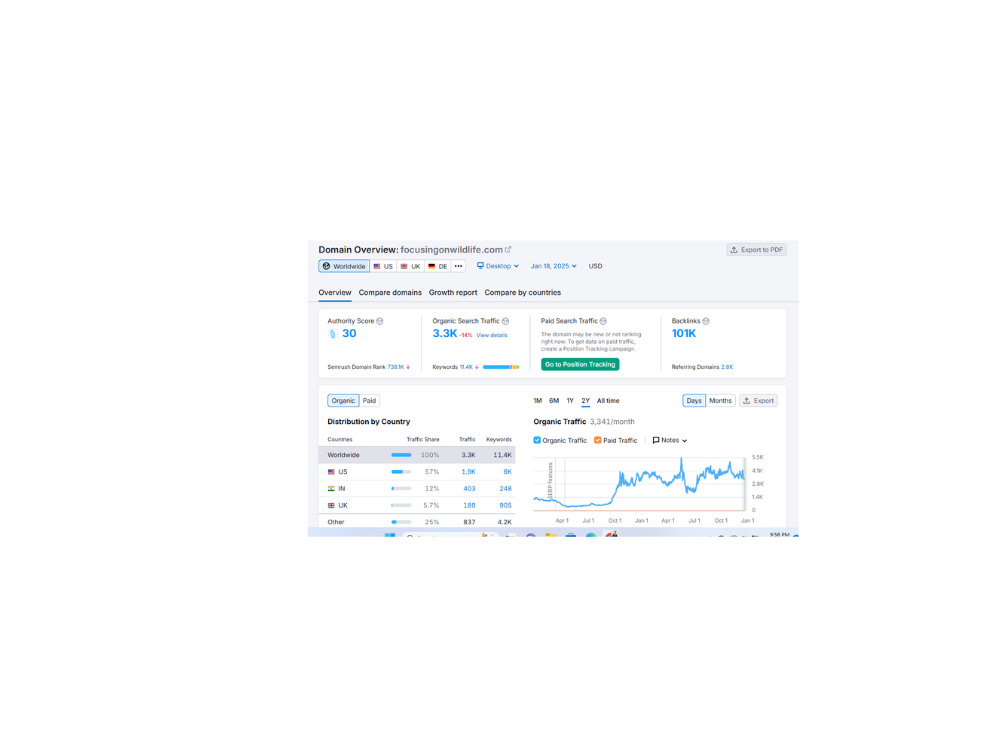Open the 3.3K organic traffic value
The image size is (1000, 750).
point(445,334)
